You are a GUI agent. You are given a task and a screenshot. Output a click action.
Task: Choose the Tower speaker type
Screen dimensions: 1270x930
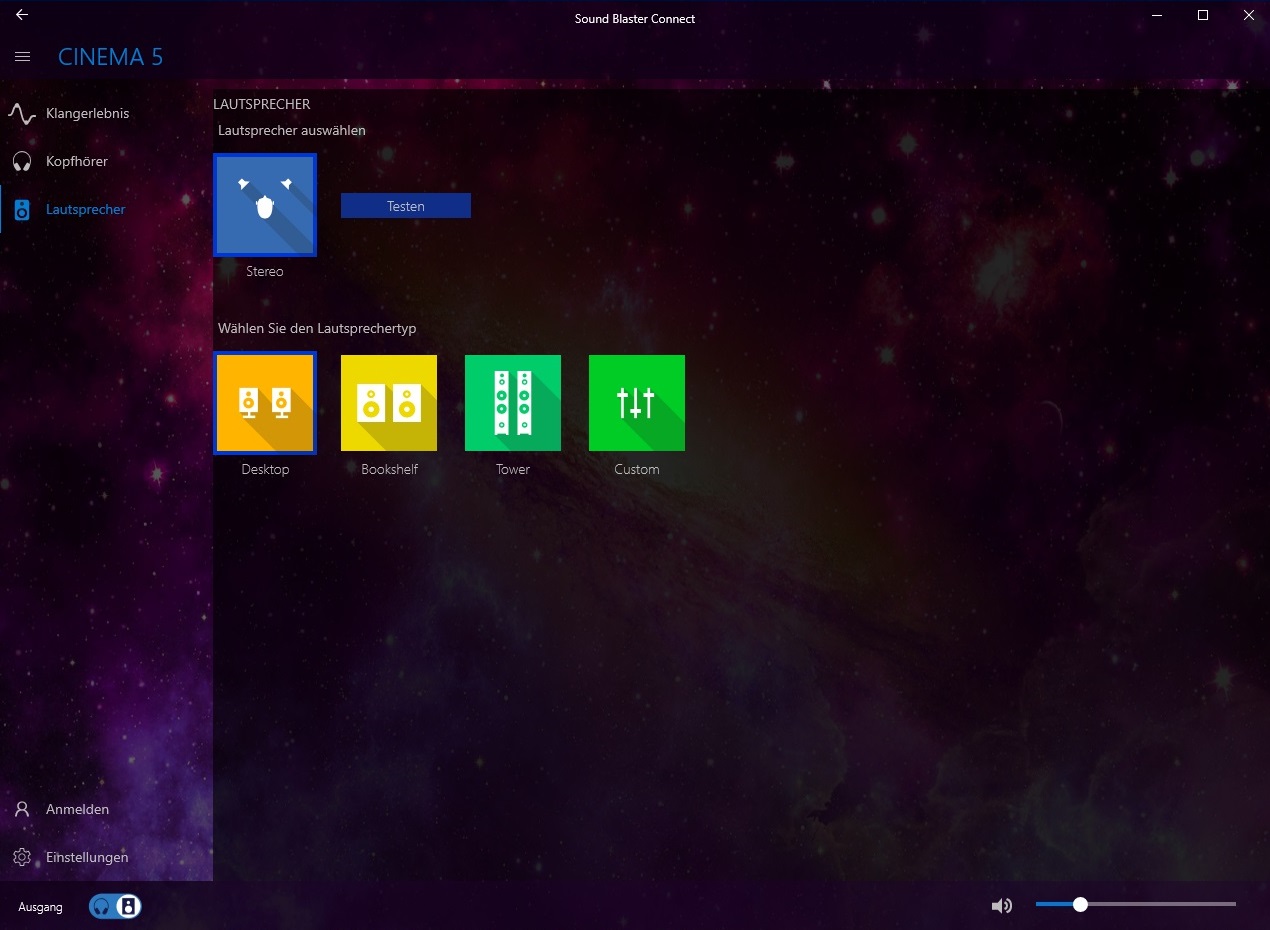pos(513,403)
